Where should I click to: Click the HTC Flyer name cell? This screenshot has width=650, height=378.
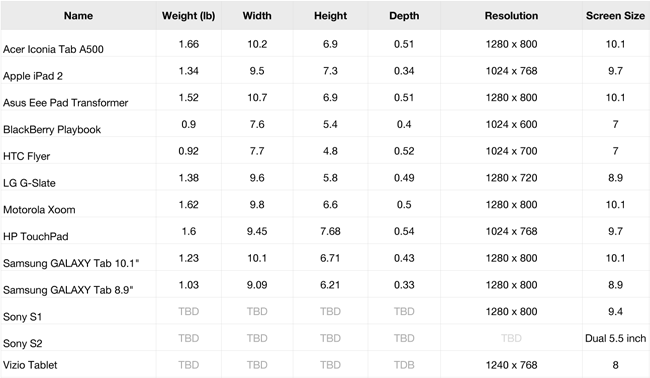tap(27, 156)
